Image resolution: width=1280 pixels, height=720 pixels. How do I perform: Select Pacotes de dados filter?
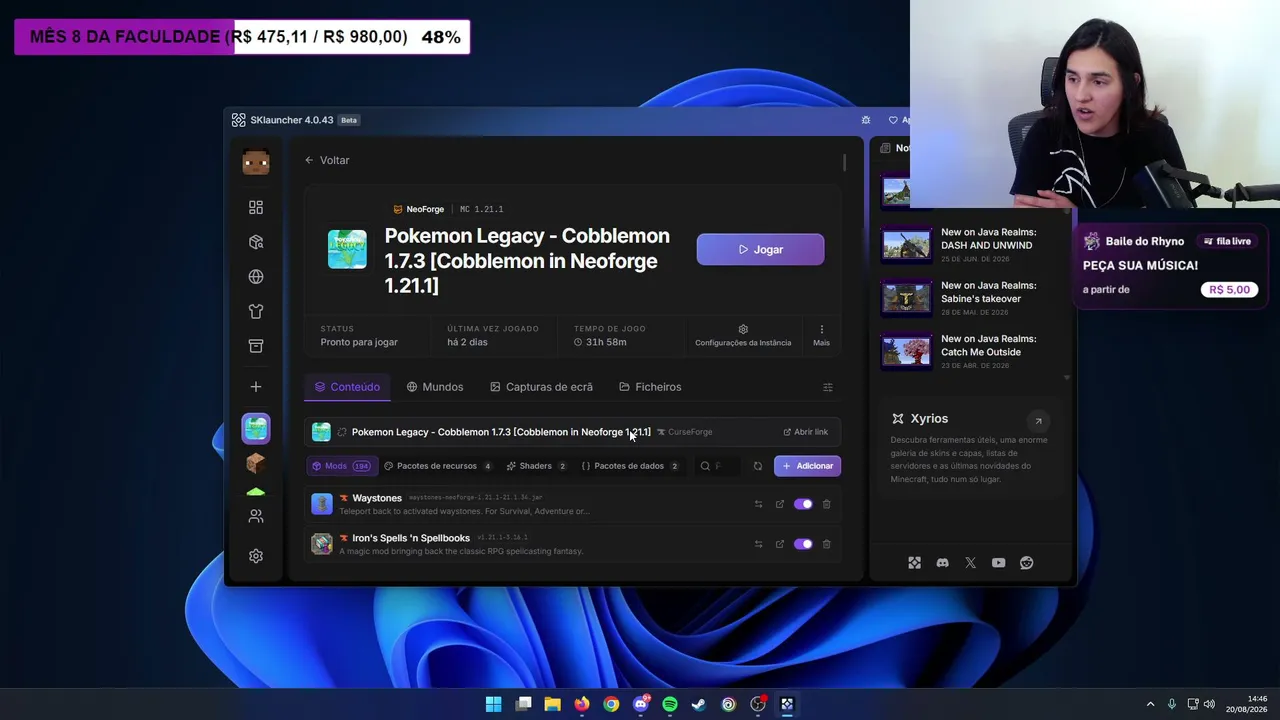pos(631,466)
